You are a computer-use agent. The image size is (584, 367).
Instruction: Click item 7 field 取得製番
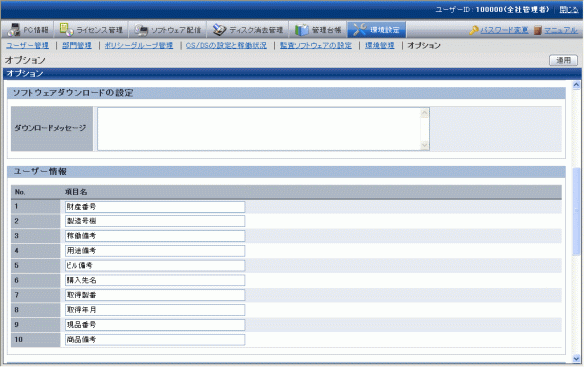pos(155,295)
